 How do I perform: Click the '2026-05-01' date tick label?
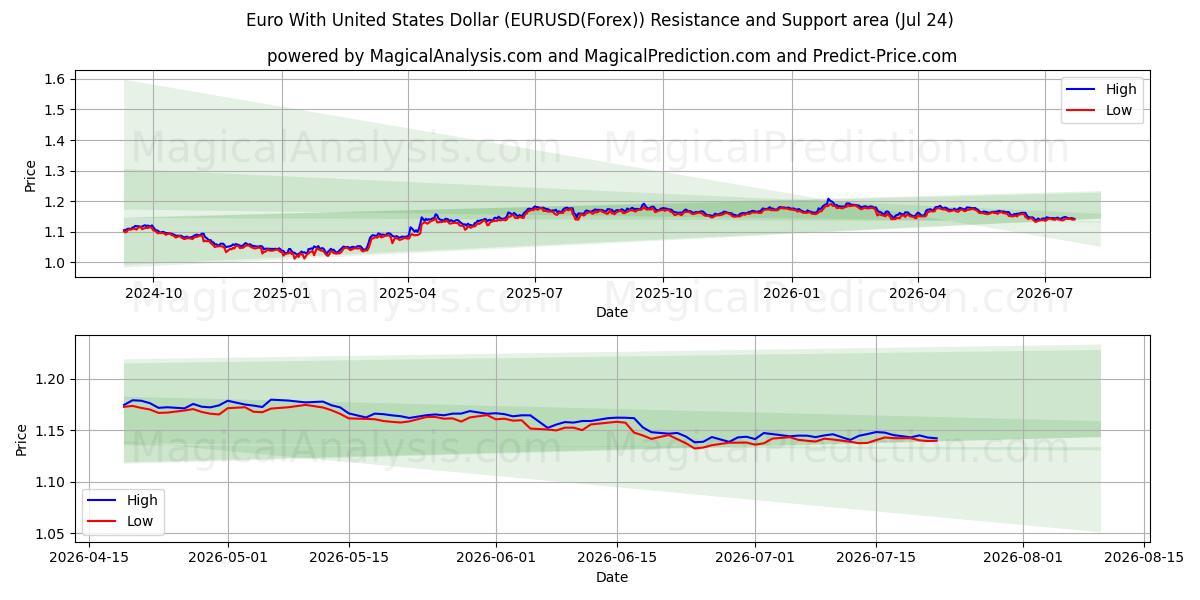[228, 559]
